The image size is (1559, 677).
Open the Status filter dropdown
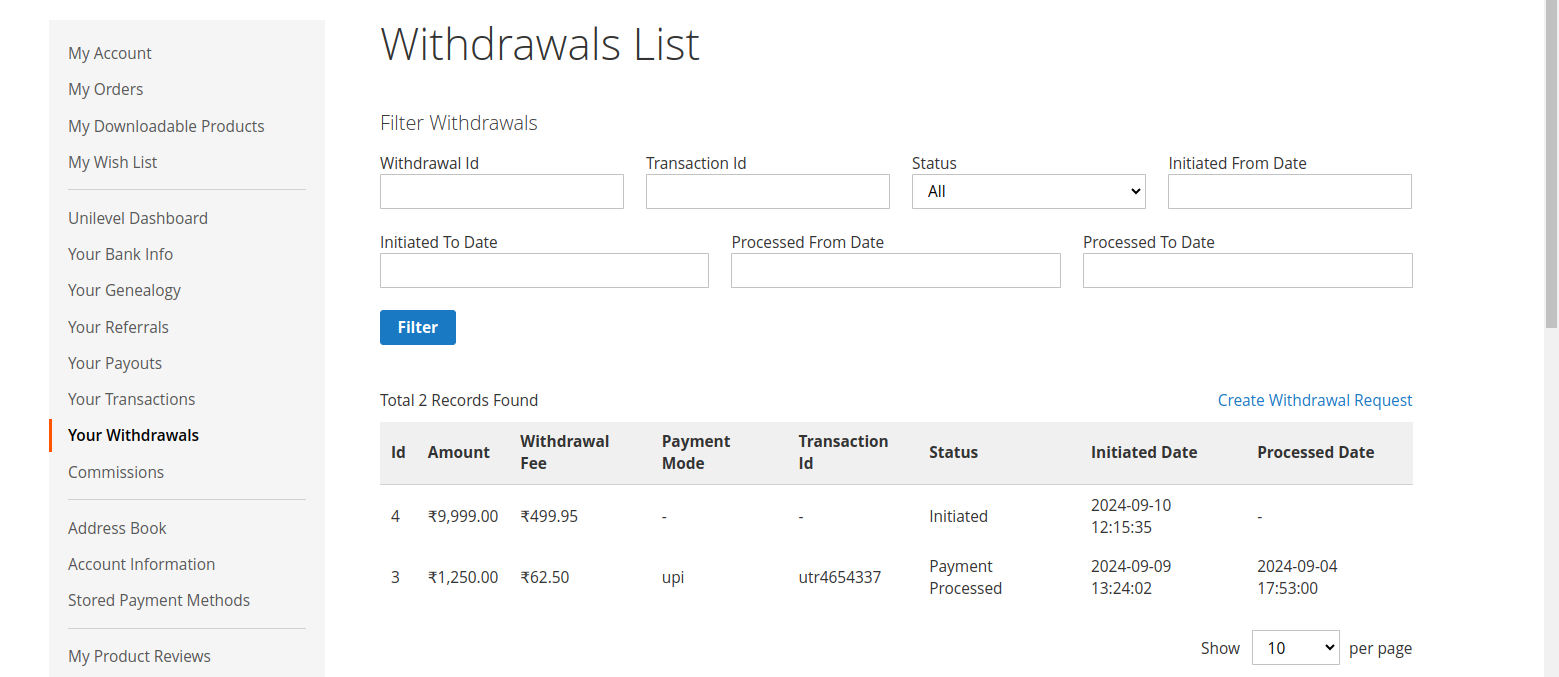[x=1028, y=191]
